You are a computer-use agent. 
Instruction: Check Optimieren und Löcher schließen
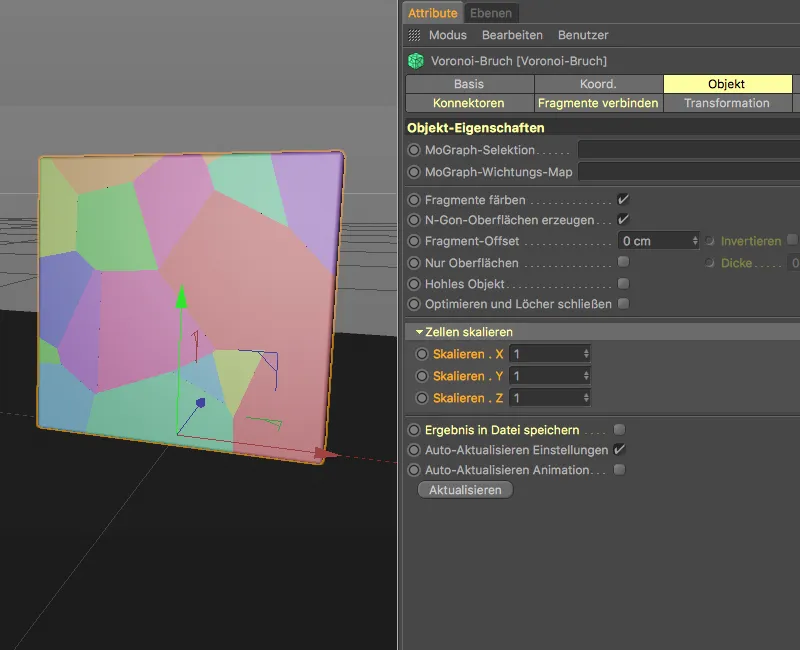[623, 304]
